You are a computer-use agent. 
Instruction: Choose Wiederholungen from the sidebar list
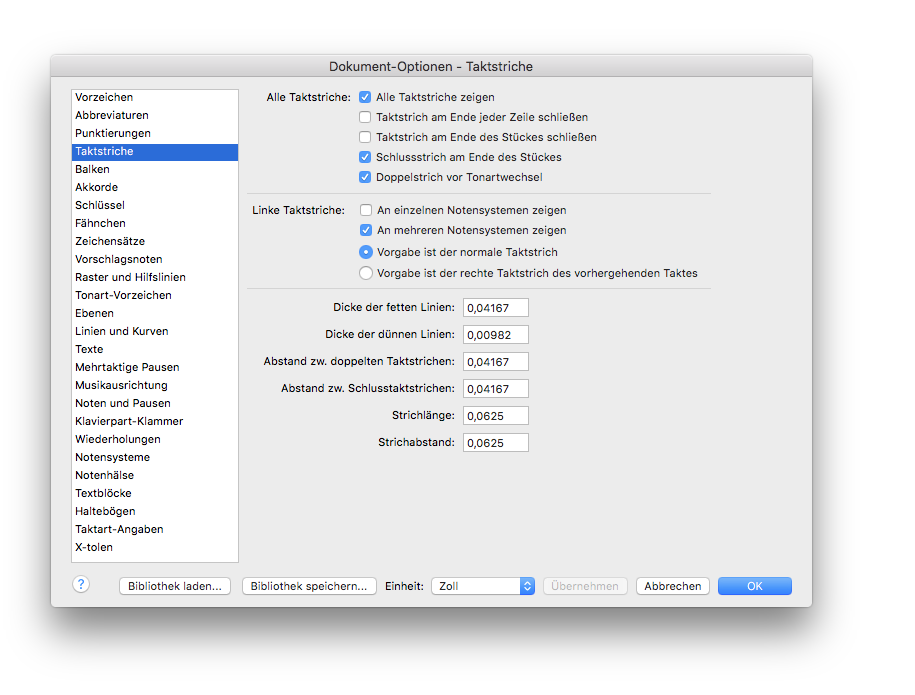117,439
